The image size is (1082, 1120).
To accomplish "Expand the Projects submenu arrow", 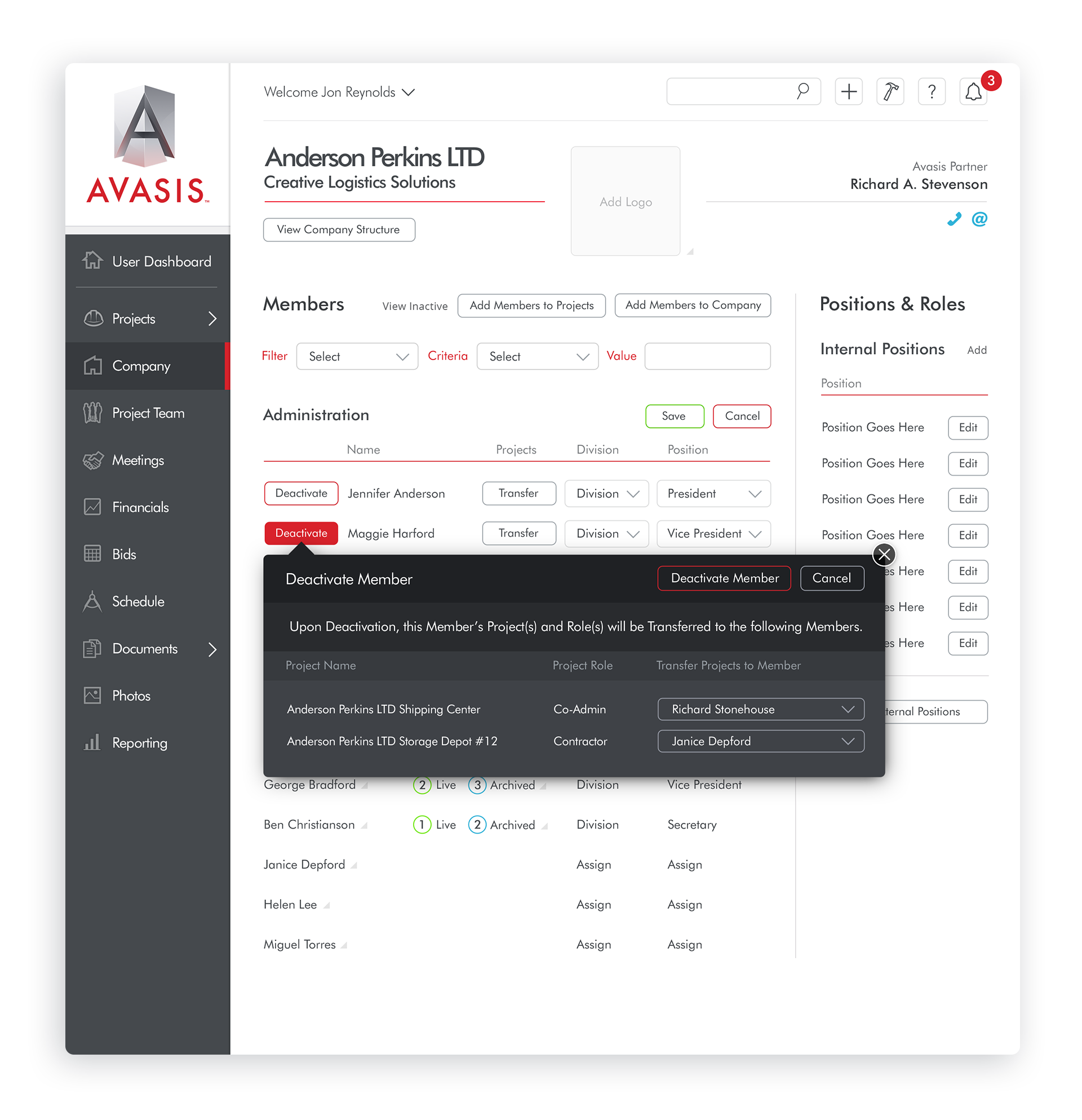I will 212,318.
